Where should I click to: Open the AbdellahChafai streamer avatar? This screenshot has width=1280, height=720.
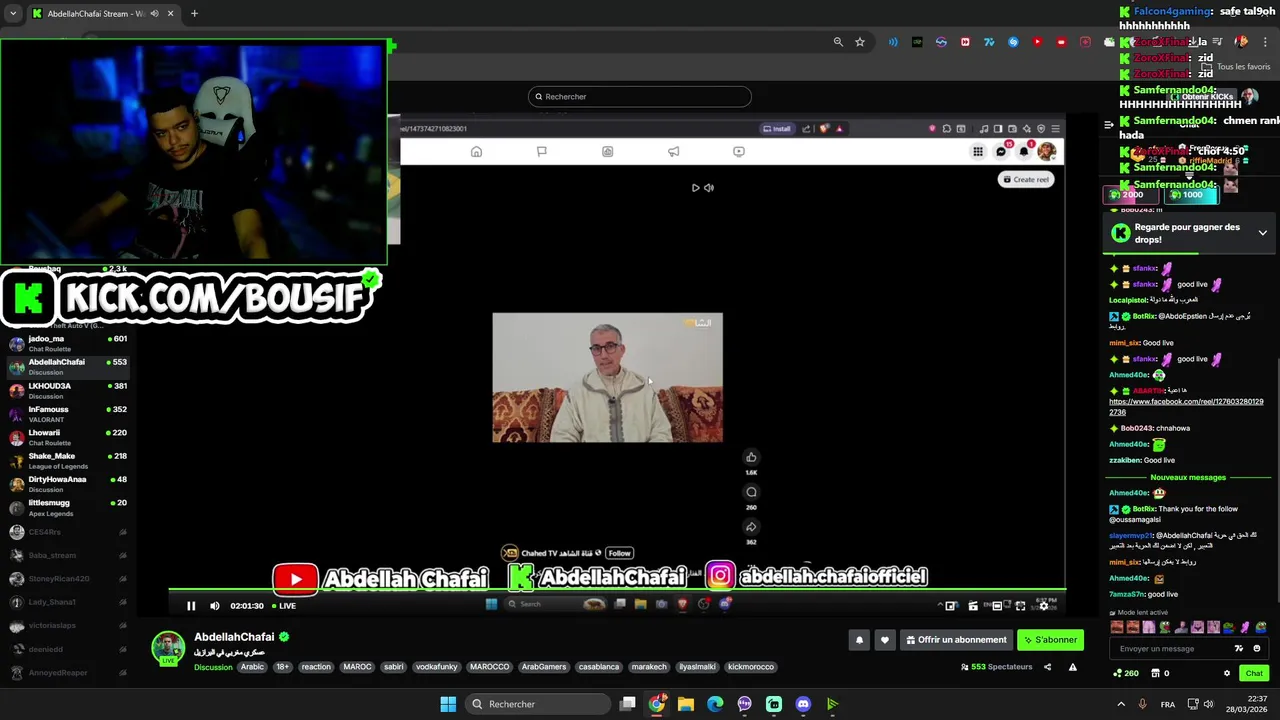[168, 647]
